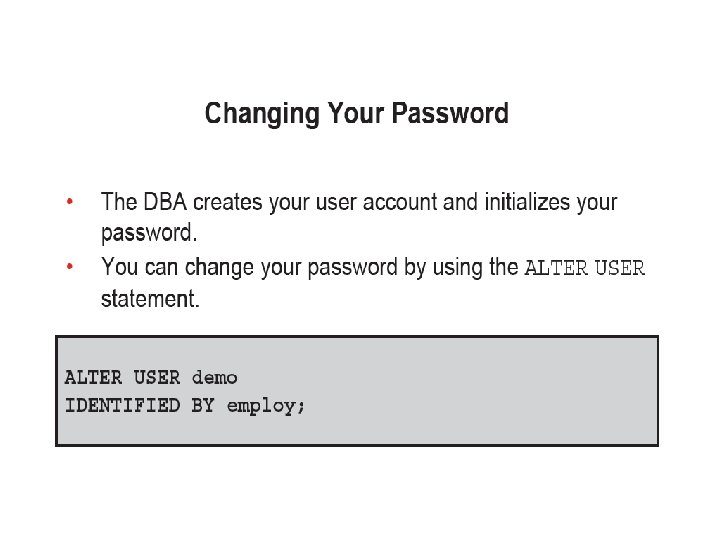Click the USER keyword in the code box
Viewport: 720px width, 540px height.
[157, 377]
